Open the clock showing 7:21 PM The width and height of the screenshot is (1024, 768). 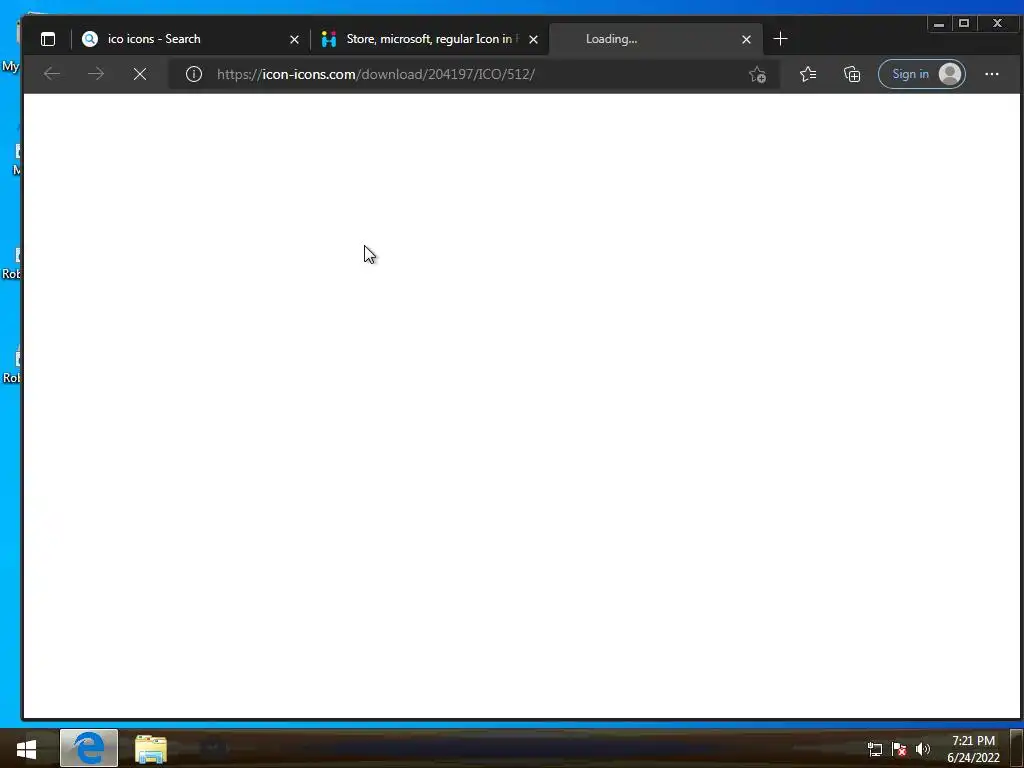click(x=973, y=749)
